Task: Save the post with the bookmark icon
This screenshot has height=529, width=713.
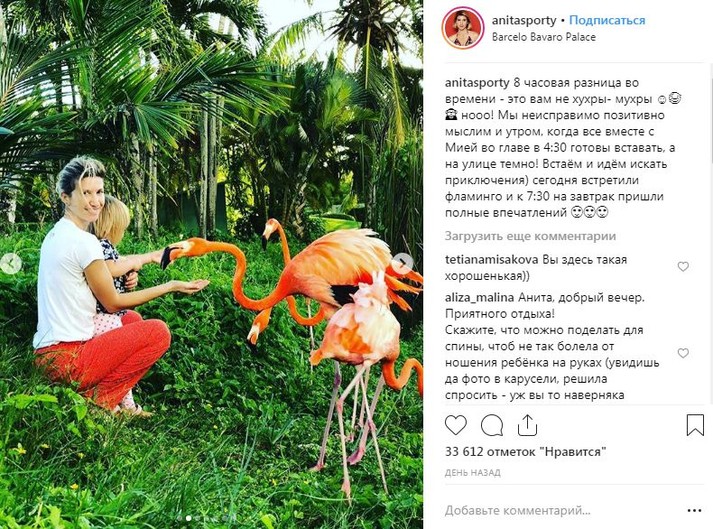Action: coord(695,425)
